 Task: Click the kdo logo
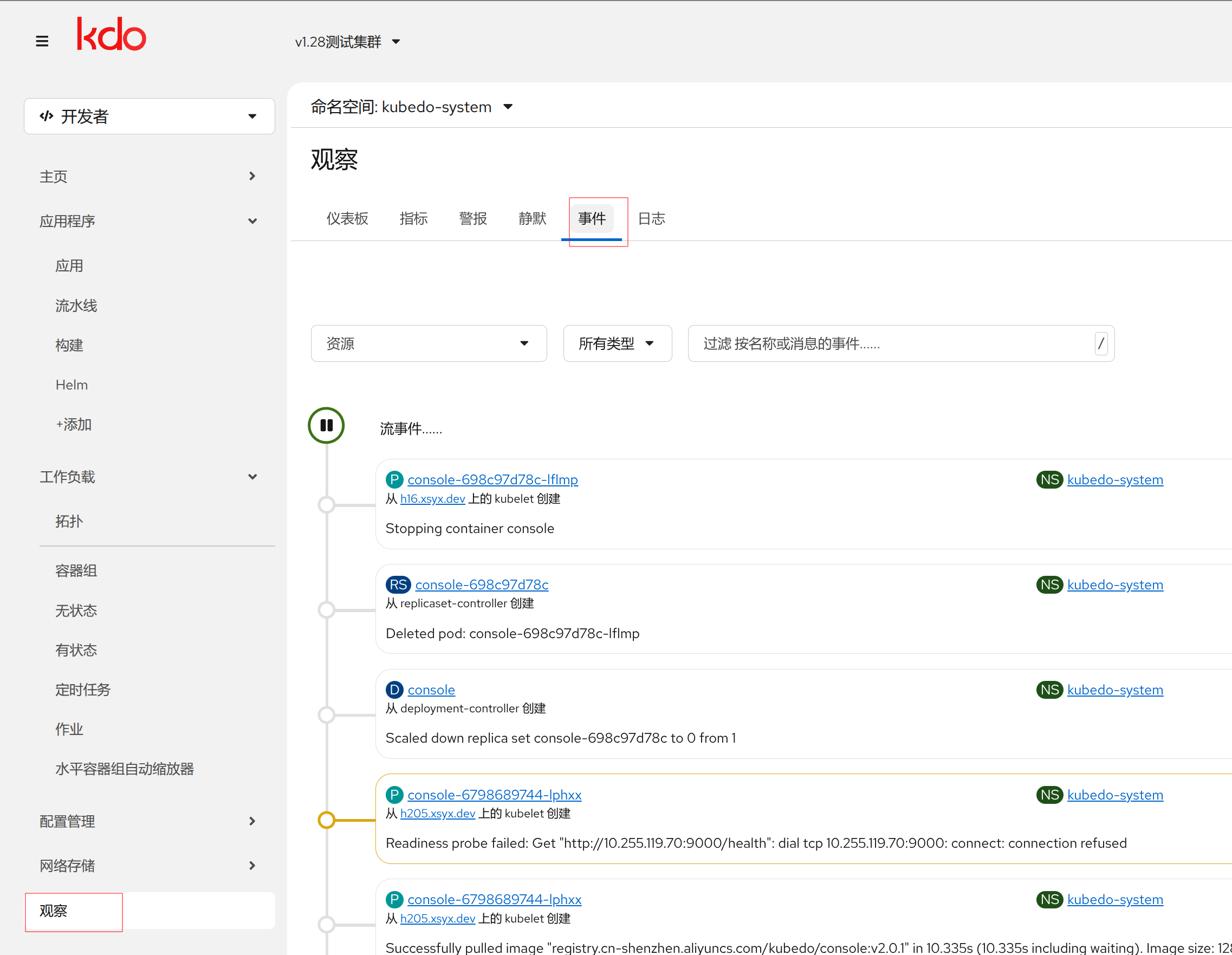111,35
